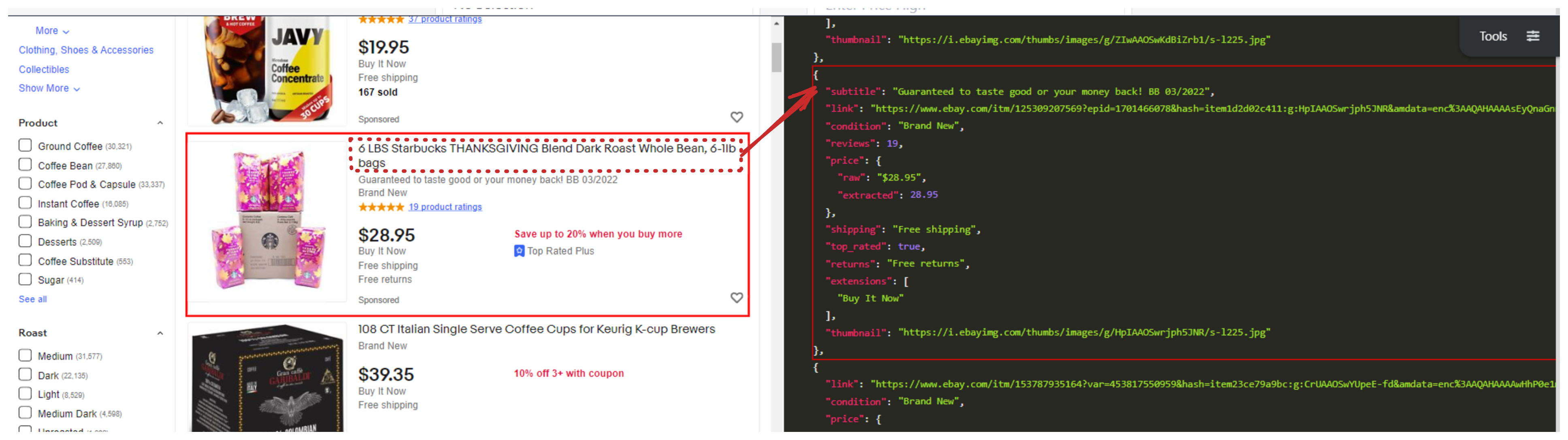
Task: Check the Coffee Pod & Capsule filter
Action: [25, 183]
